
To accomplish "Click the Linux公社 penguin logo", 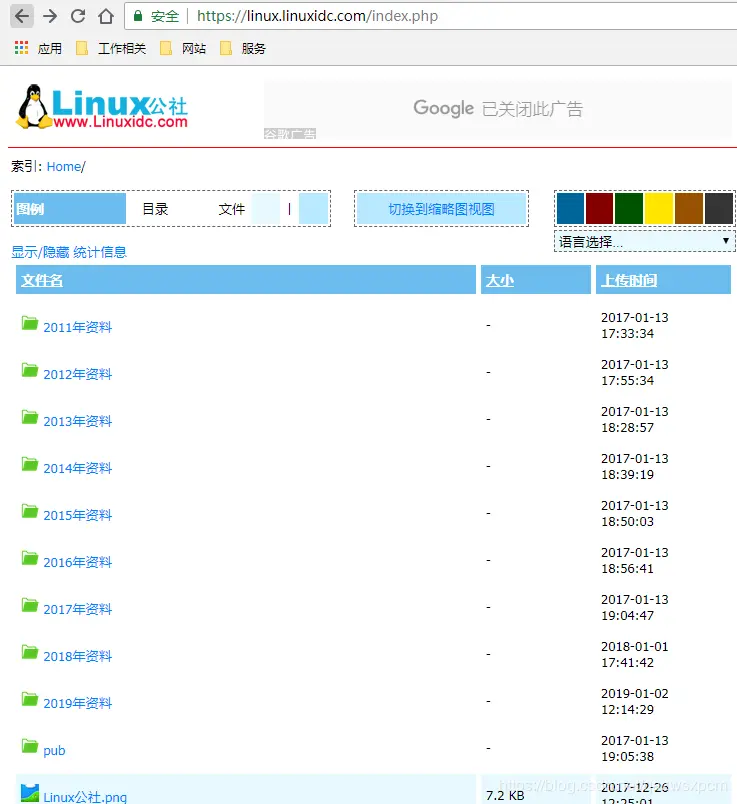I will coord(102,107).
